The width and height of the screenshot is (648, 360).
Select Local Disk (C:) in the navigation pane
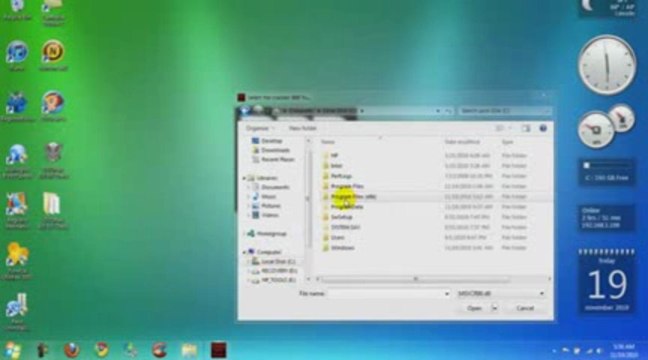coord(278,262)
